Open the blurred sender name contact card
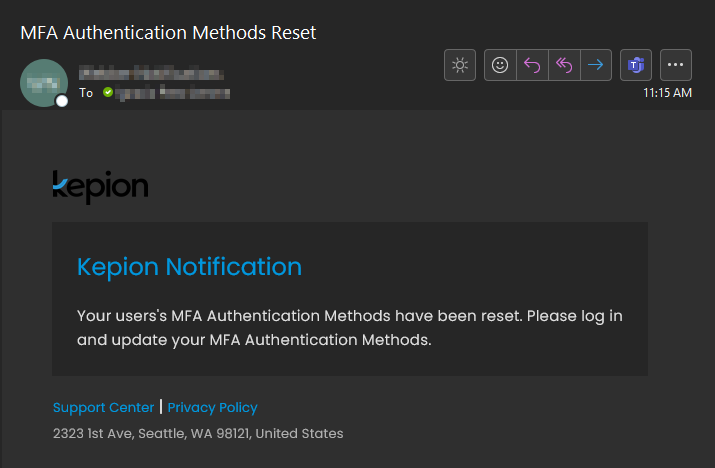This screenshot has height=468, width=715. (151, 73)
